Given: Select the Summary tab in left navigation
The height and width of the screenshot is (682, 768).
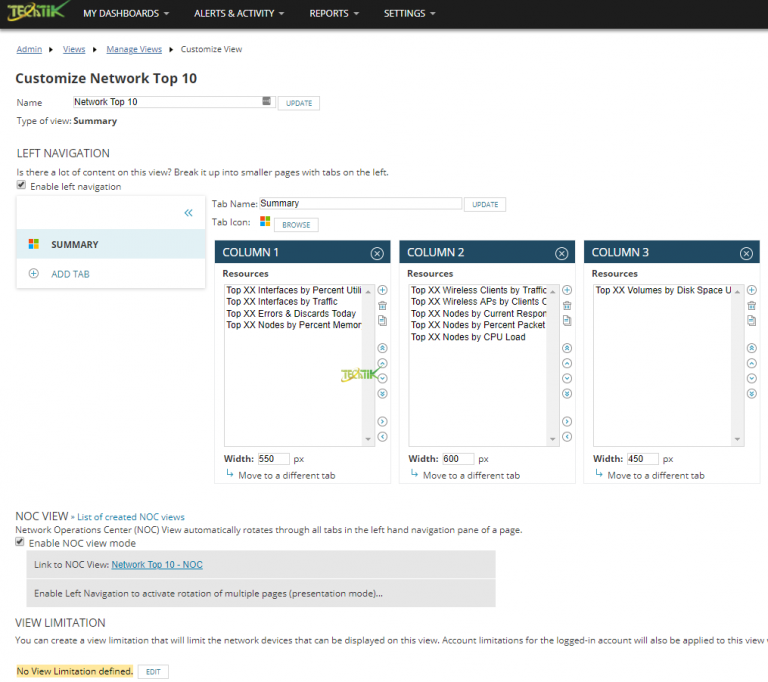Looking at the screenshot, I should click(x=75, y=244).
